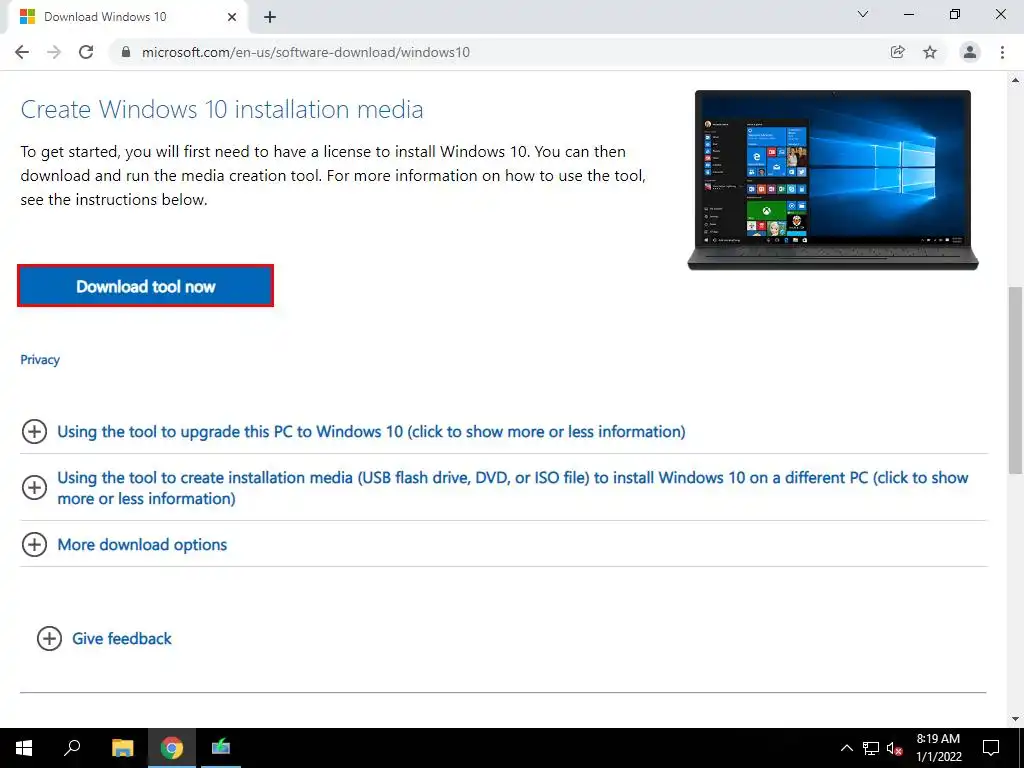Click the Give feedback link
Image resolution: width=1024 pixels, height=768 pixels.
coord(121,639)
